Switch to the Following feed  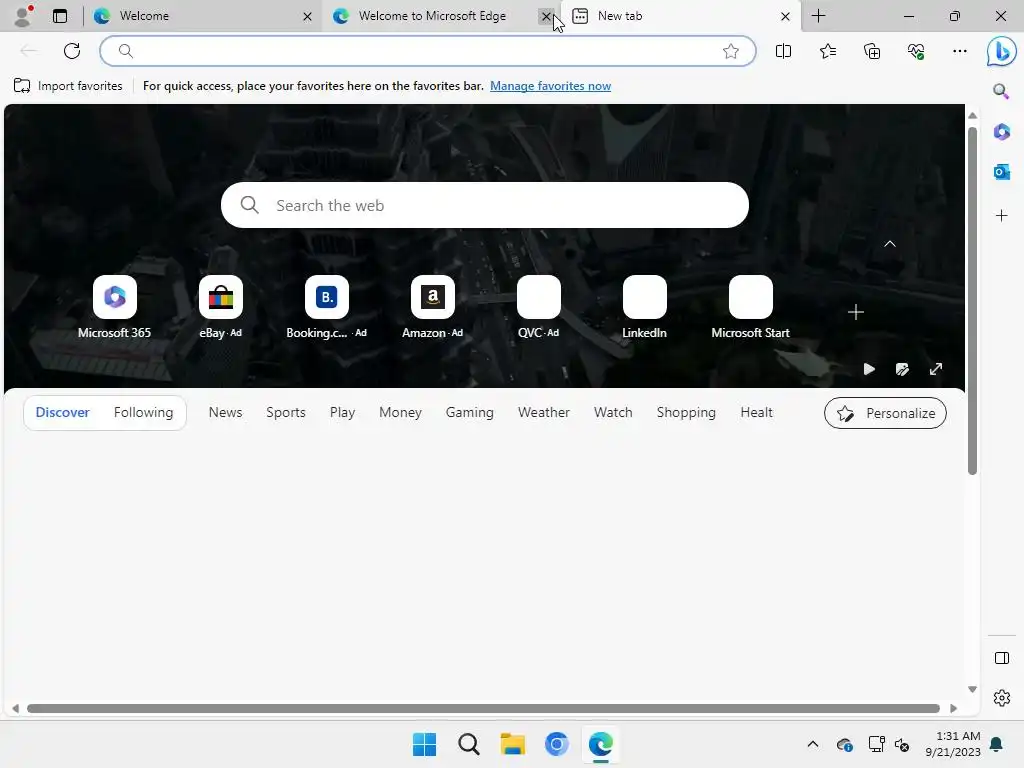click(x=144, y=412)
